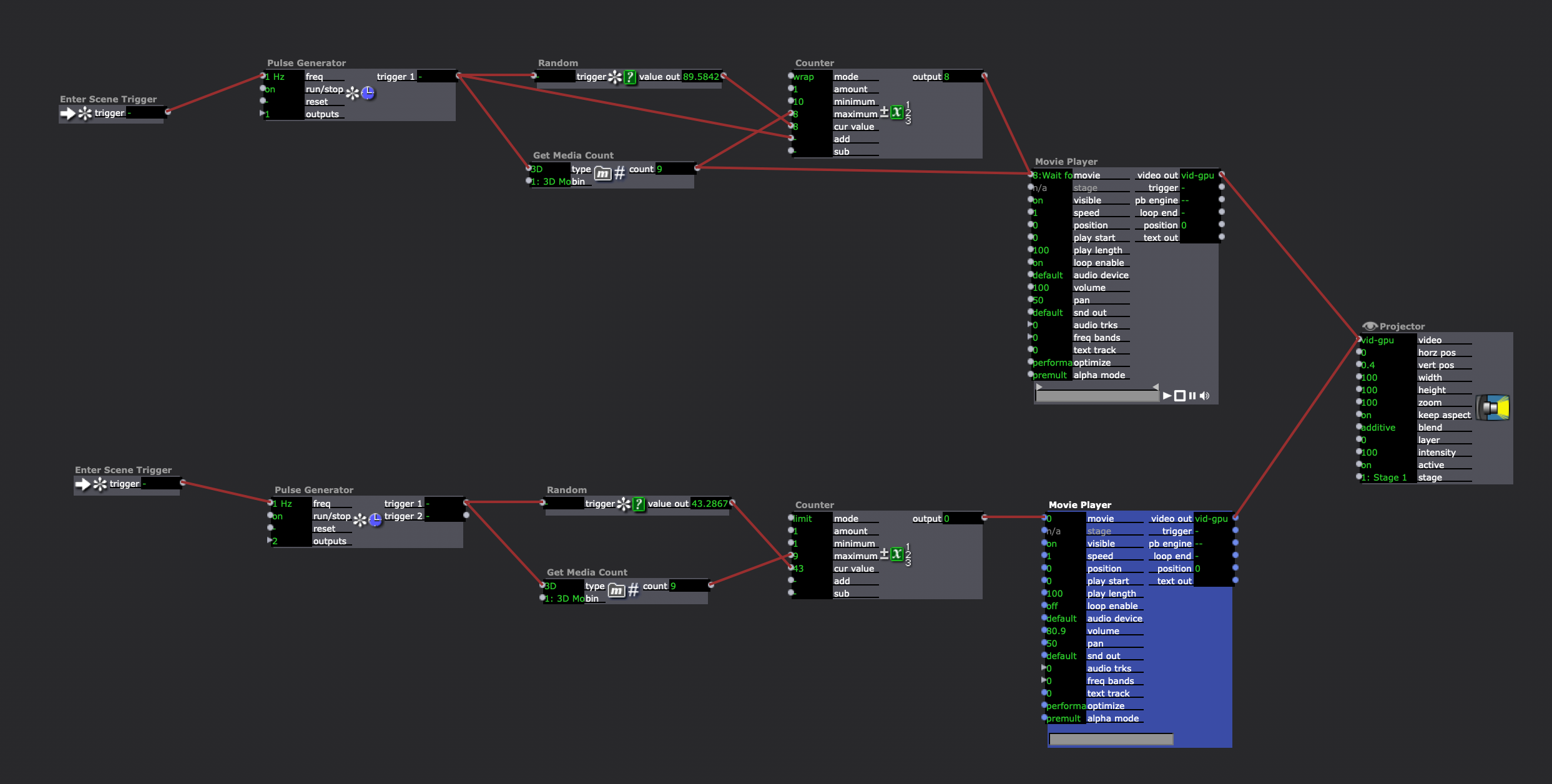The width and height of the screenshot is (1552, 784).
Task: Toggle bottom Movie Player visible value
Action: click(1066, 544)
